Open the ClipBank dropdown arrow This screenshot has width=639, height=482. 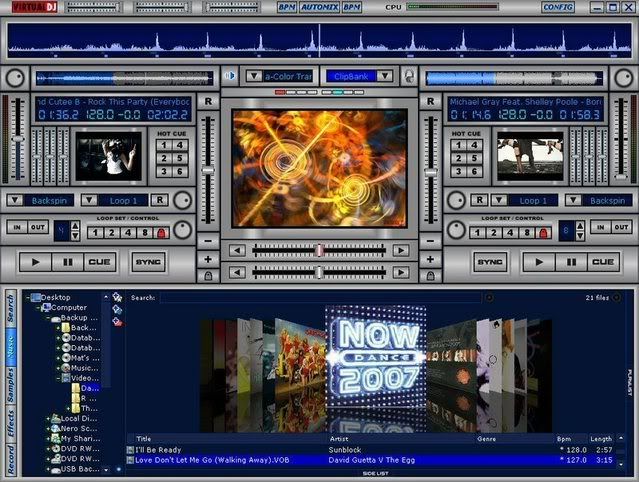point(385,76)
